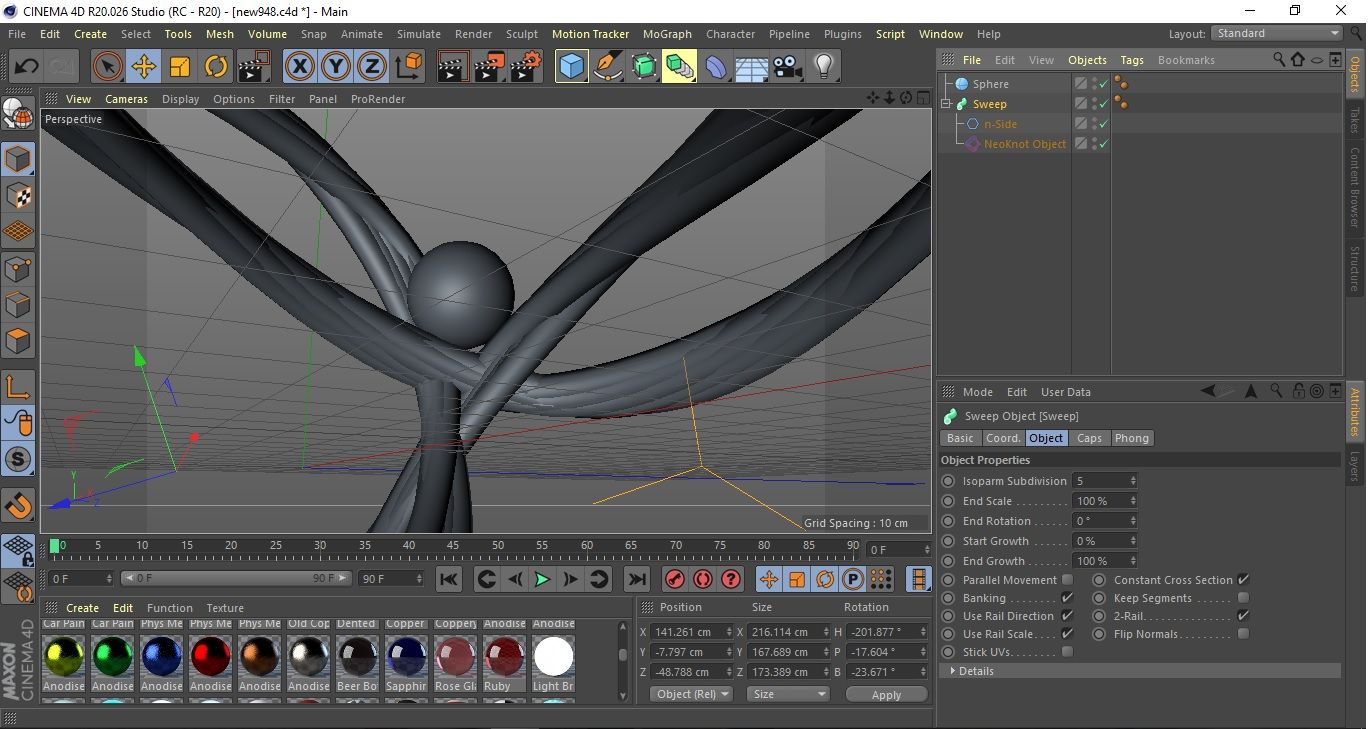
Task: Toggle 2-Rail checkbox
Action: coord(1243,616)
